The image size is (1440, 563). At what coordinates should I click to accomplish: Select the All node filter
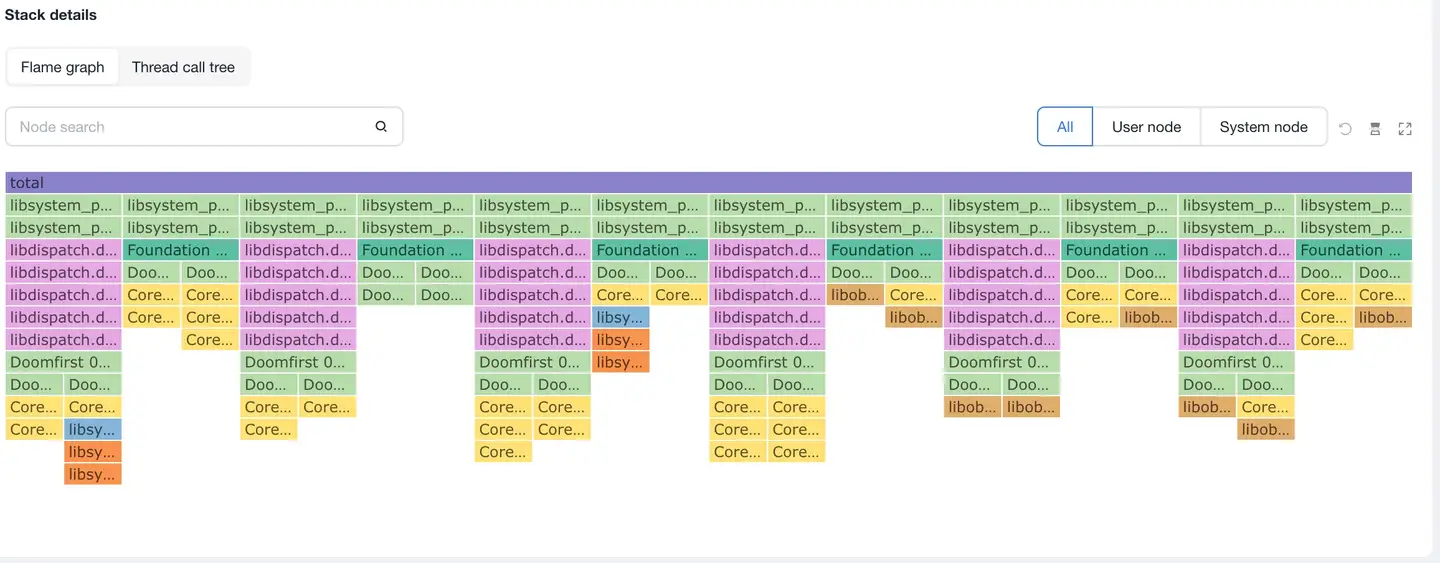click(x=1065, y=127)
